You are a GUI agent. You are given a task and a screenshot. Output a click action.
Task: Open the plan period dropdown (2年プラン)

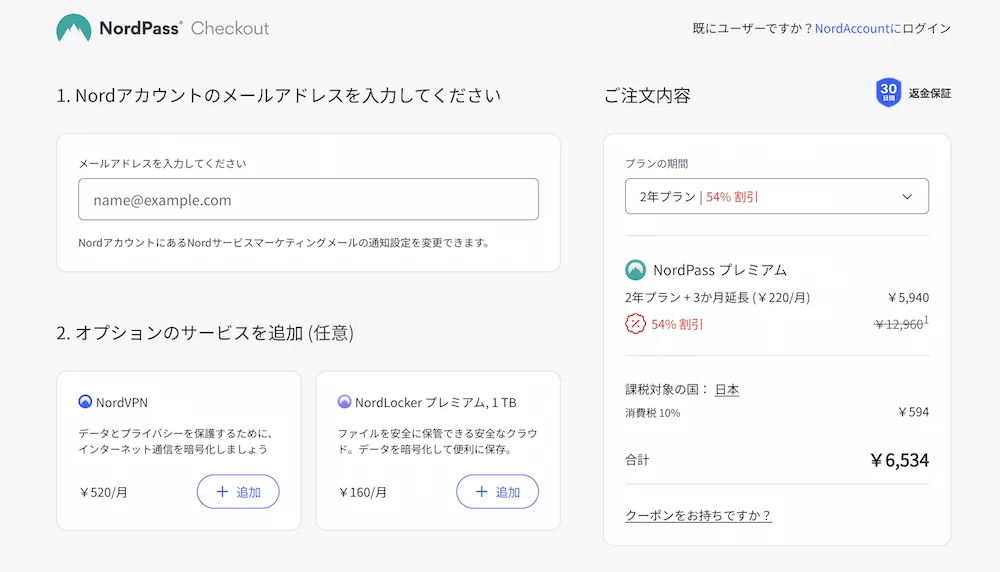pyautogui.click(x=777, y=196)
